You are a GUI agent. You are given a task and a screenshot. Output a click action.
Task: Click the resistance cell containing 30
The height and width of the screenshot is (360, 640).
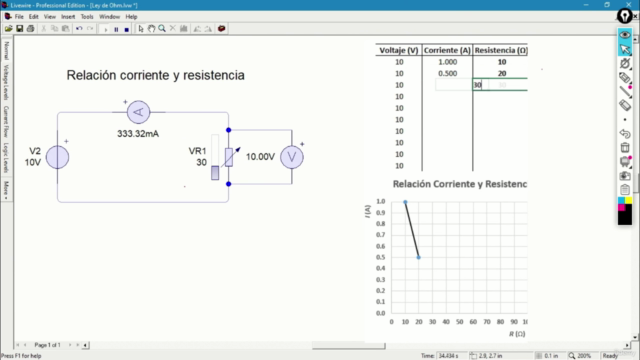coord(500,85)
